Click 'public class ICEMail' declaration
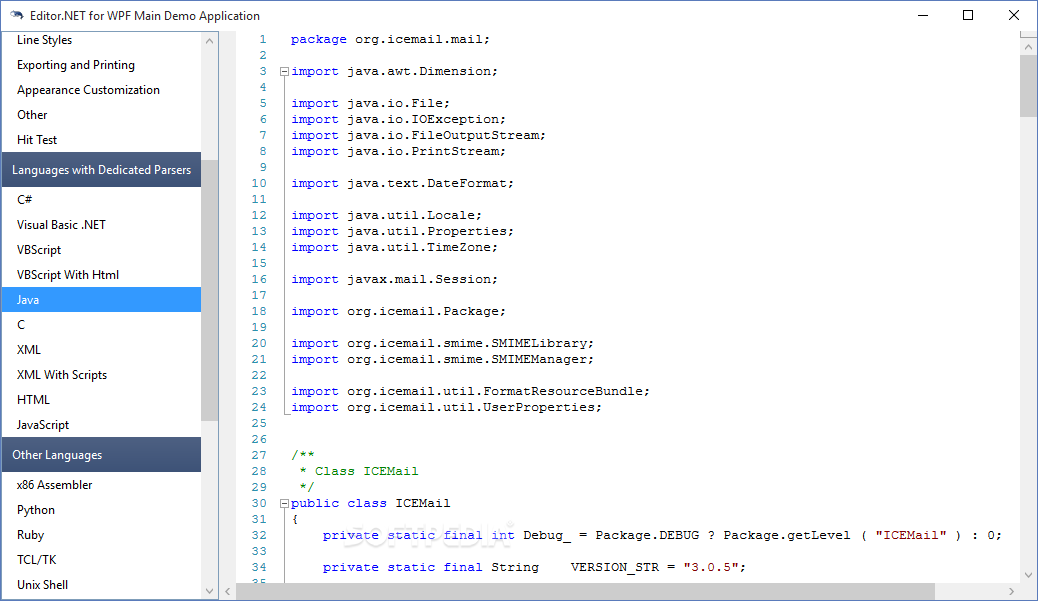Viewport: 1038px width, 601px height. tap(370, 504)
